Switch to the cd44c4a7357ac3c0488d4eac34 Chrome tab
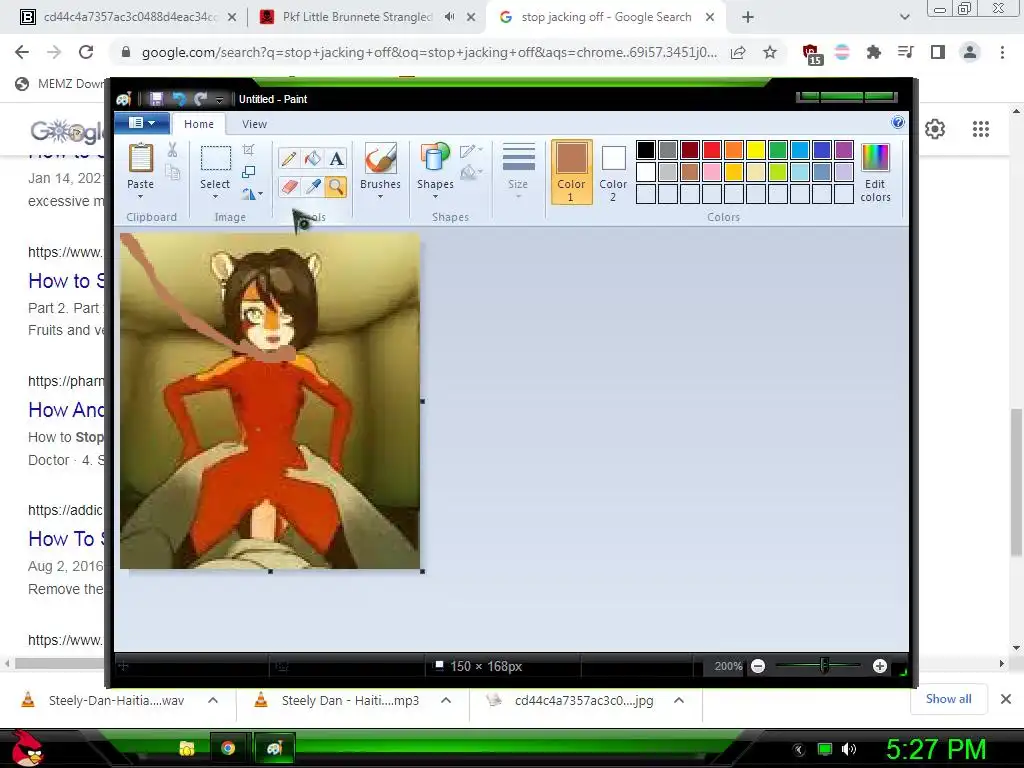This screenshot has width=1024, height=768. pyautogui.click(x=128, y=17)
